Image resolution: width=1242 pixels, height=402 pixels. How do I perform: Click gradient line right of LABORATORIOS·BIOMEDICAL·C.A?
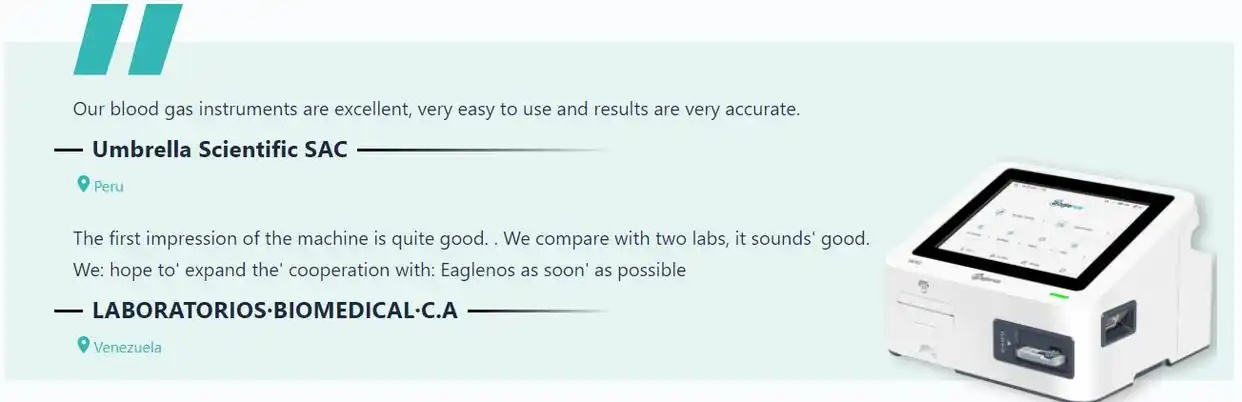(539, 311)
